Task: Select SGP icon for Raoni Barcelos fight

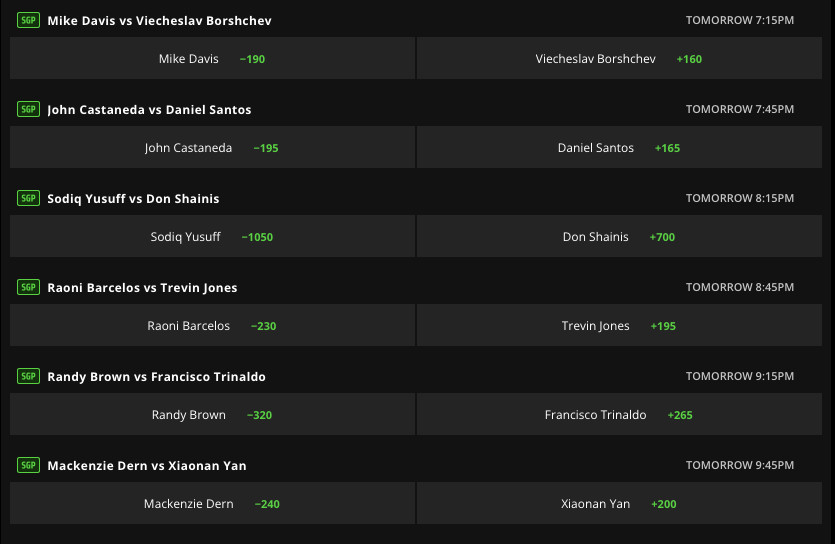Action: pyautogui.click(x=28, y=287)
